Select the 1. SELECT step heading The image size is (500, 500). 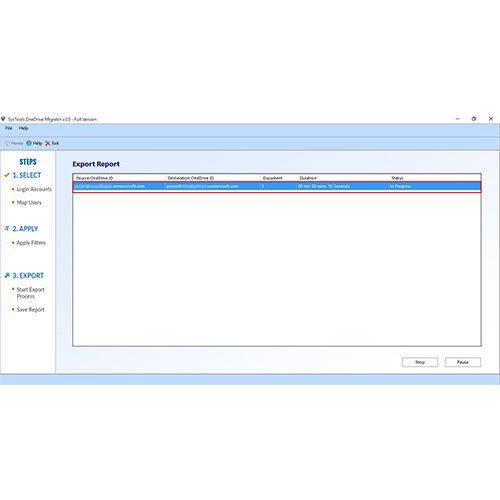pyautogui.click(x=27, y=175)
